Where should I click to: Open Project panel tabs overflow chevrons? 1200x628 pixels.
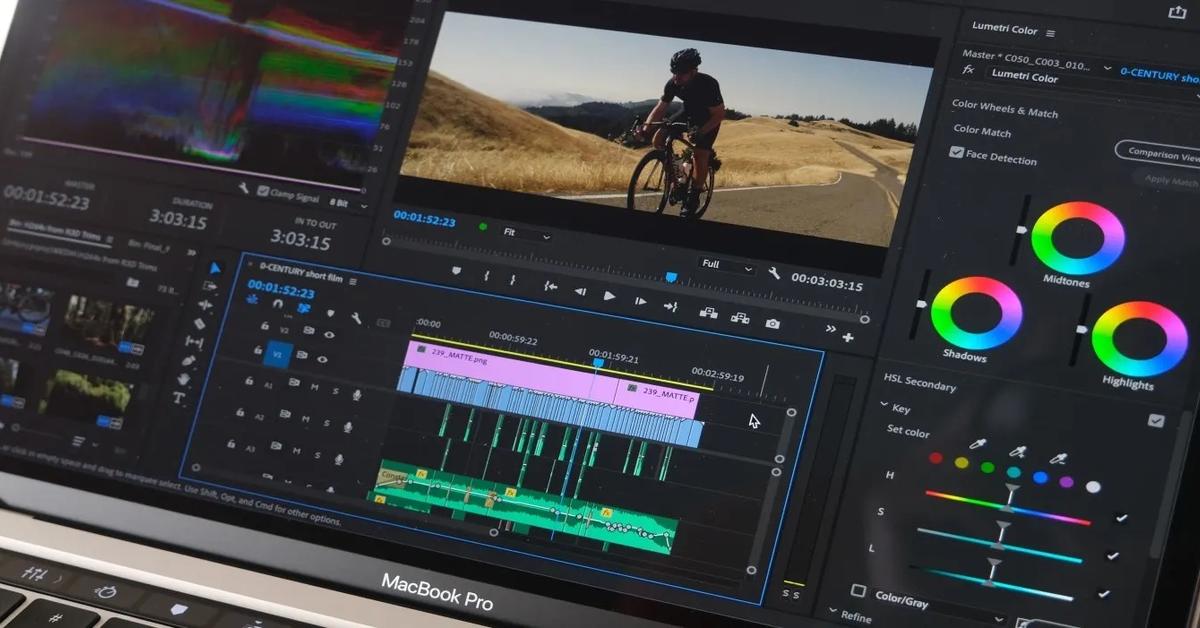[x=191, y=252]
